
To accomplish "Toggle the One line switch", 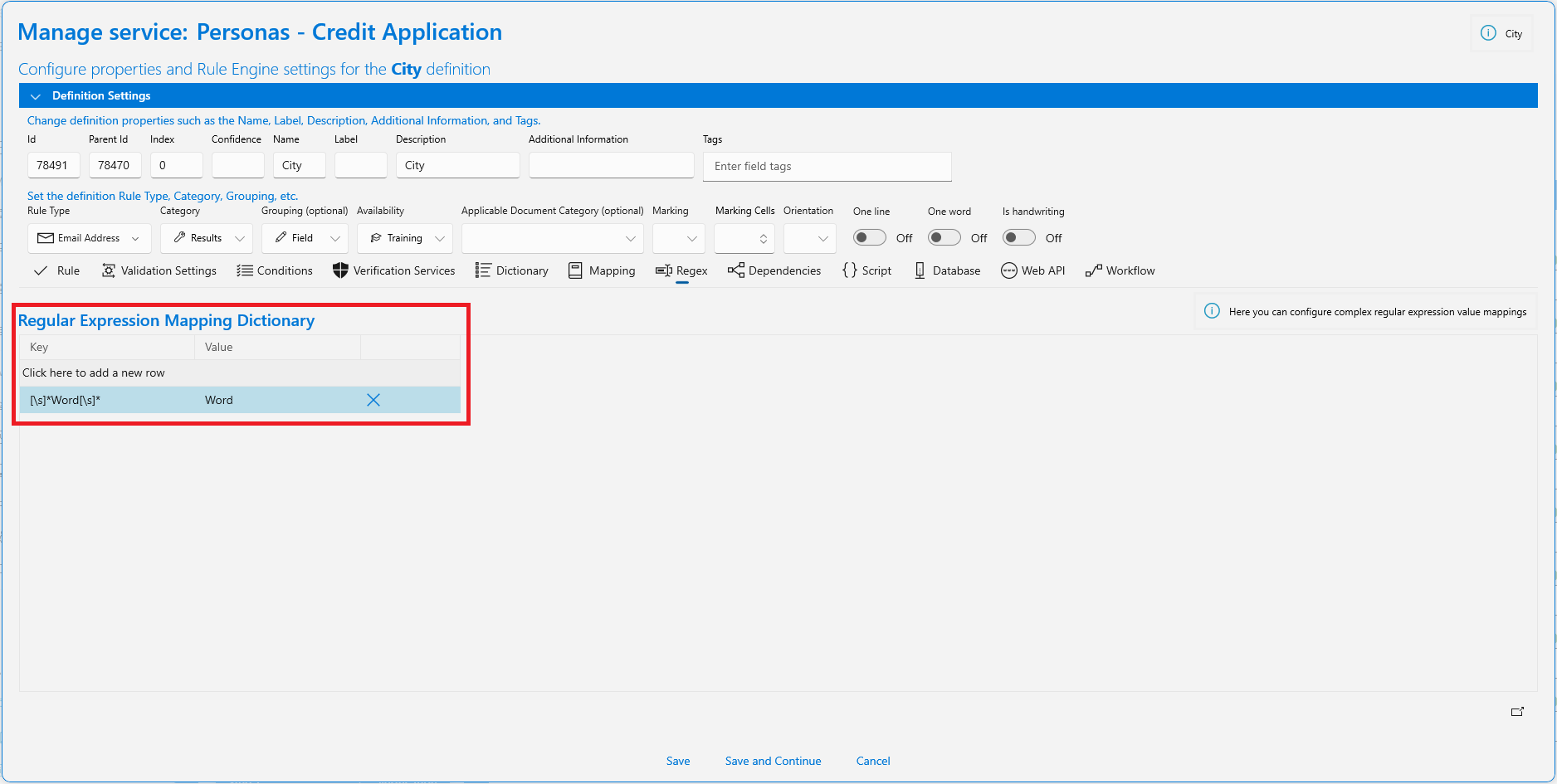I will pyautogui.click(x=870, y=238).
